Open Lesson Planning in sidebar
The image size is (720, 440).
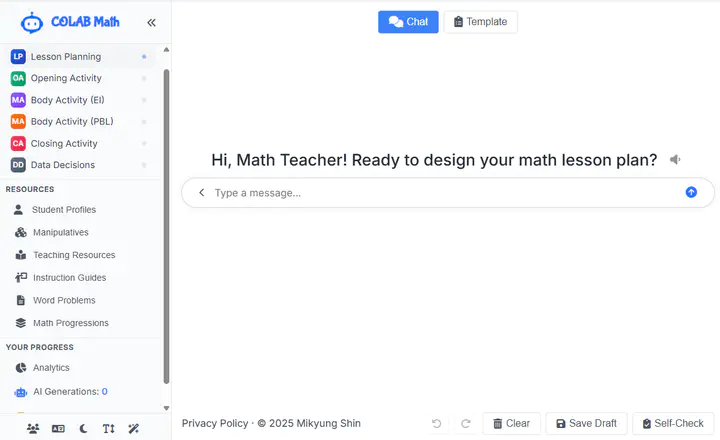click(x=66, y=57)
